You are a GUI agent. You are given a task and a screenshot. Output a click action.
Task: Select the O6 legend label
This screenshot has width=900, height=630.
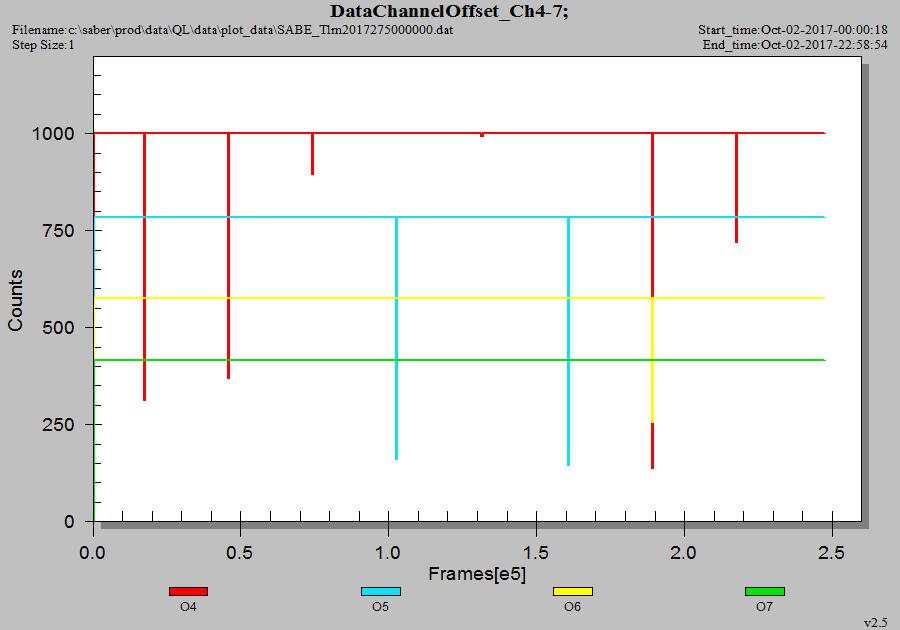point(572,607)
